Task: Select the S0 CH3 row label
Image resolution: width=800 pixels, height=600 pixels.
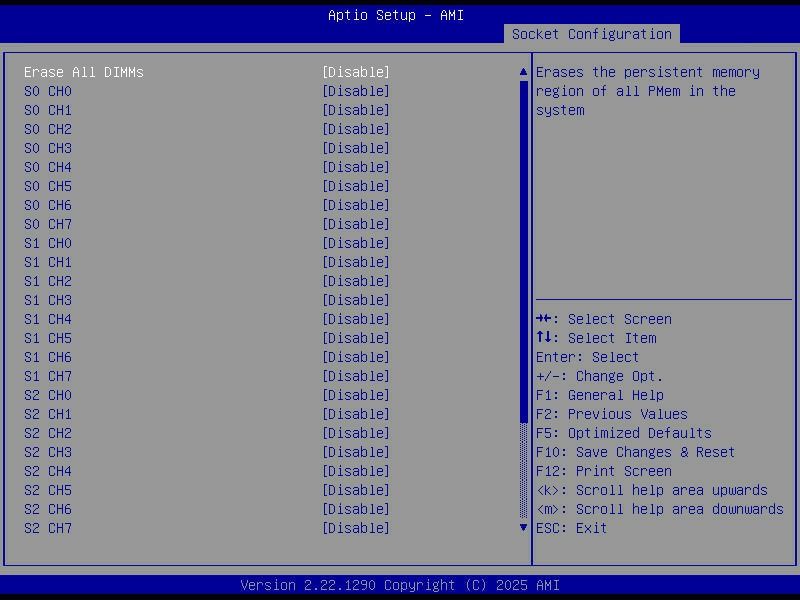Action: [48, 148]
